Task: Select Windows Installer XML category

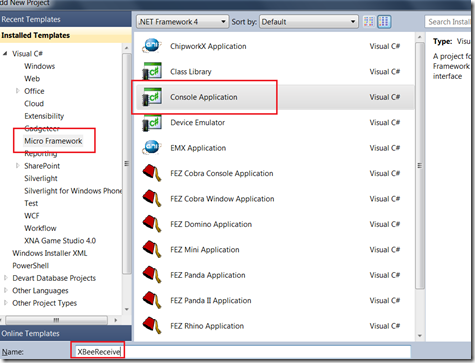Action: click(x=50, y=253)
